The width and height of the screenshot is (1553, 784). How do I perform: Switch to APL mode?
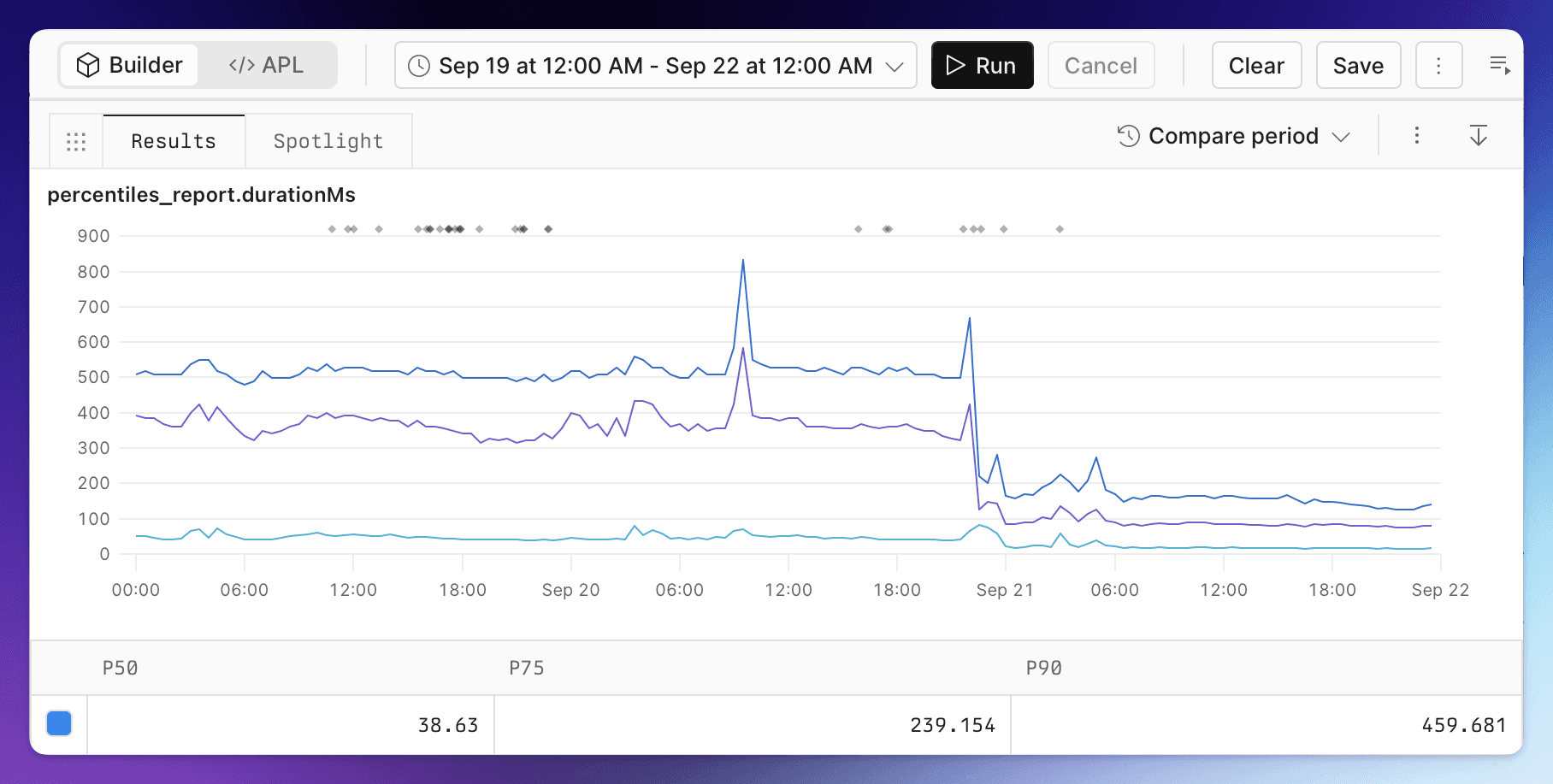point(266,65)
